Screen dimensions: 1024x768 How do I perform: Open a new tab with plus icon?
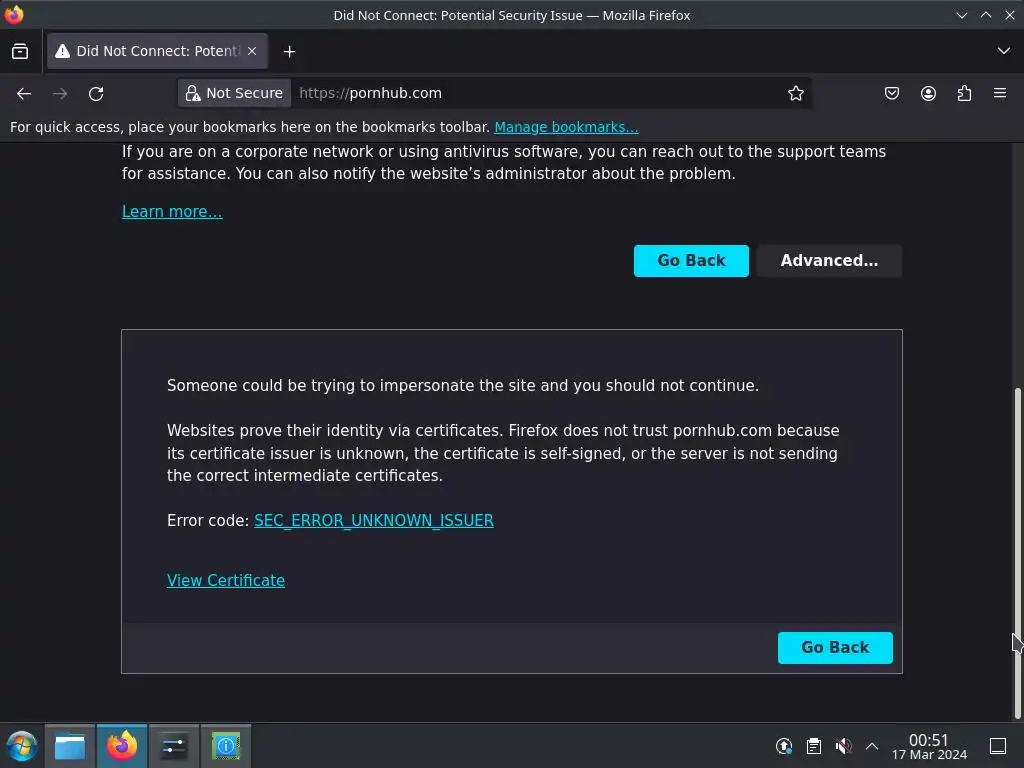coord(289,52)
